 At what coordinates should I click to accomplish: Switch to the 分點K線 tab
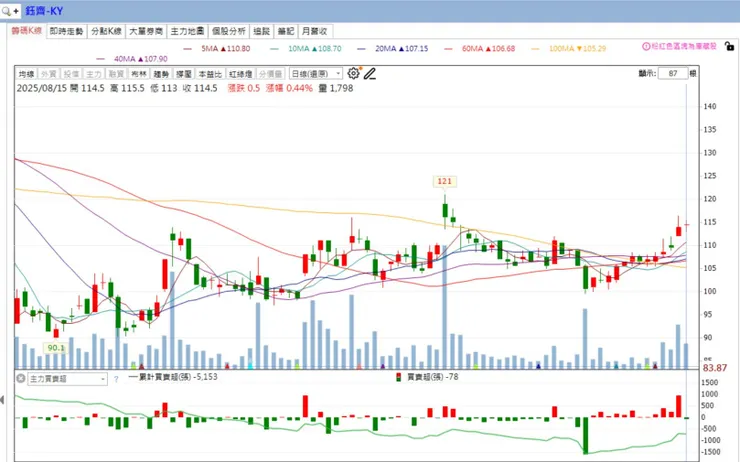[107, 31]
